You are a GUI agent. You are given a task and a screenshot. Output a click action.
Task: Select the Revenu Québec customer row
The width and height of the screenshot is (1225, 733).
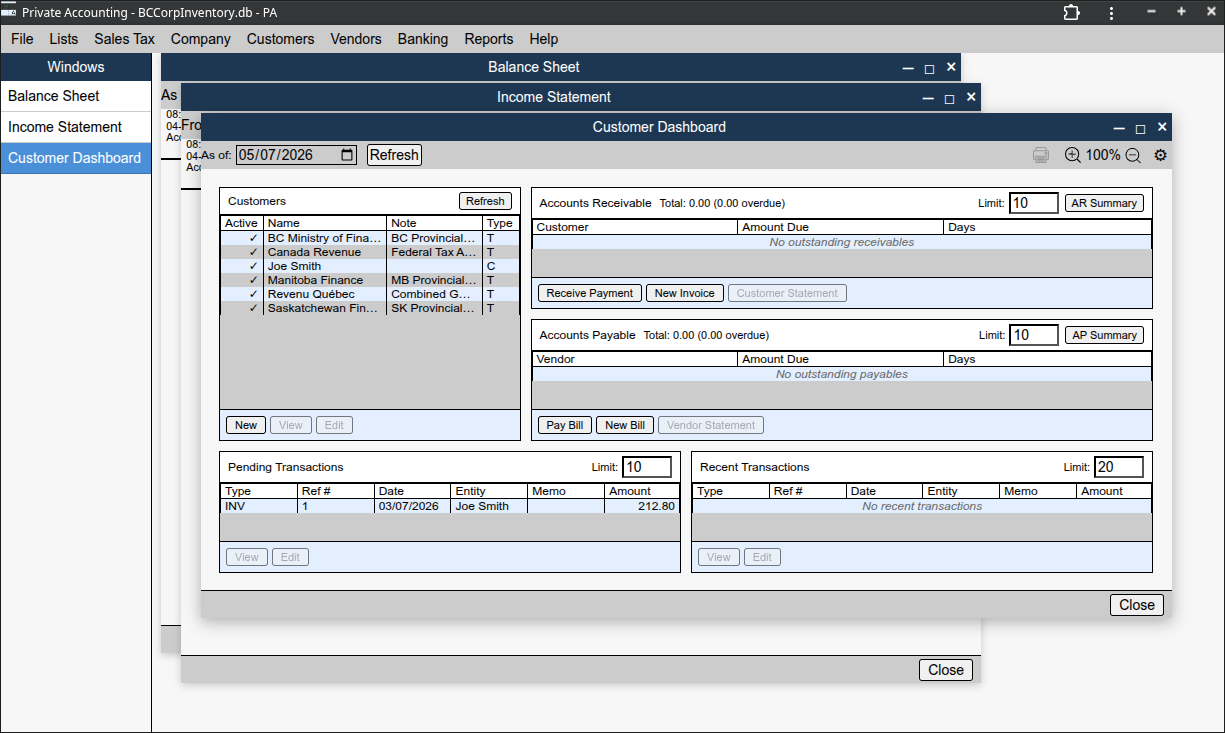370,294
